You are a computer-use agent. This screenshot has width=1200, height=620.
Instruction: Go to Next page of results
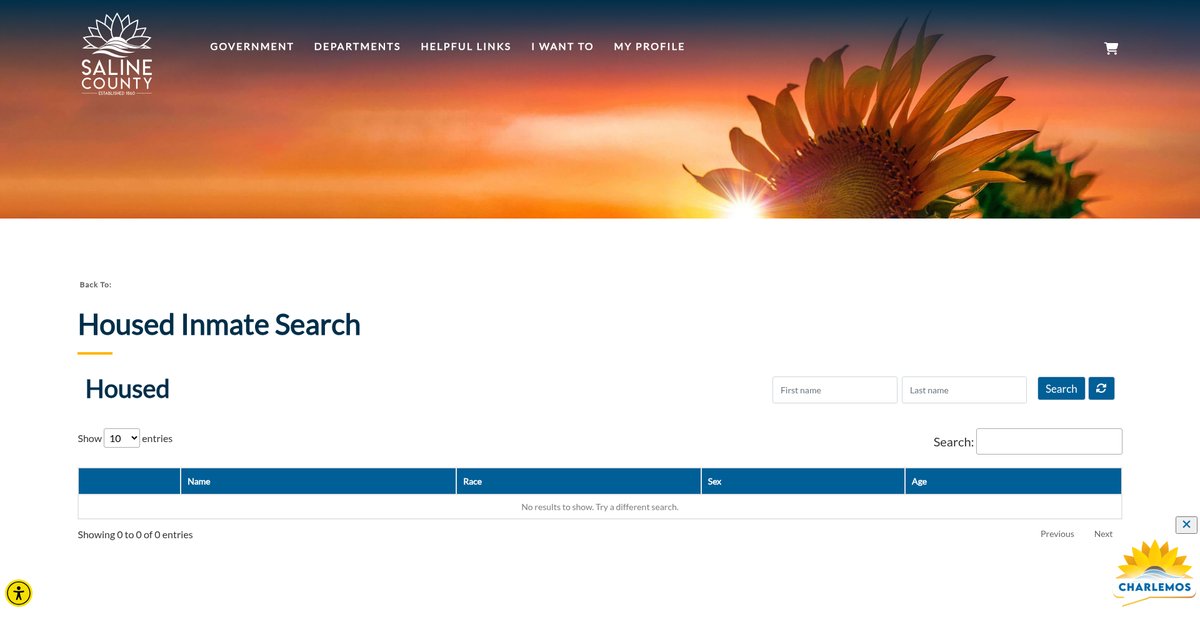pos(1103,534)
